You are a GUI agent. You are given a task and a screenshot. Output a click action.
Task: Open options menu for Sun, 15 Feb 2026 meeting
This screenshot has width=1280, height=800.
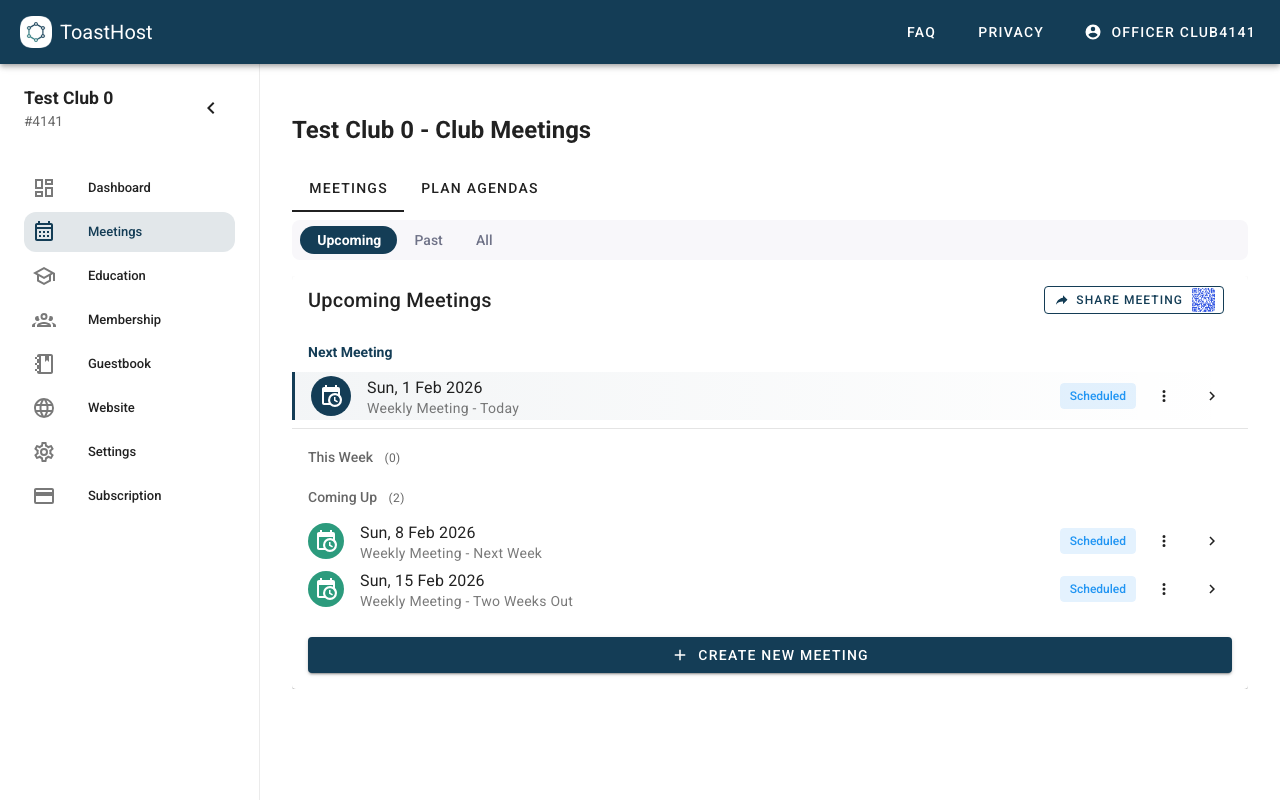click(1163, 589)
